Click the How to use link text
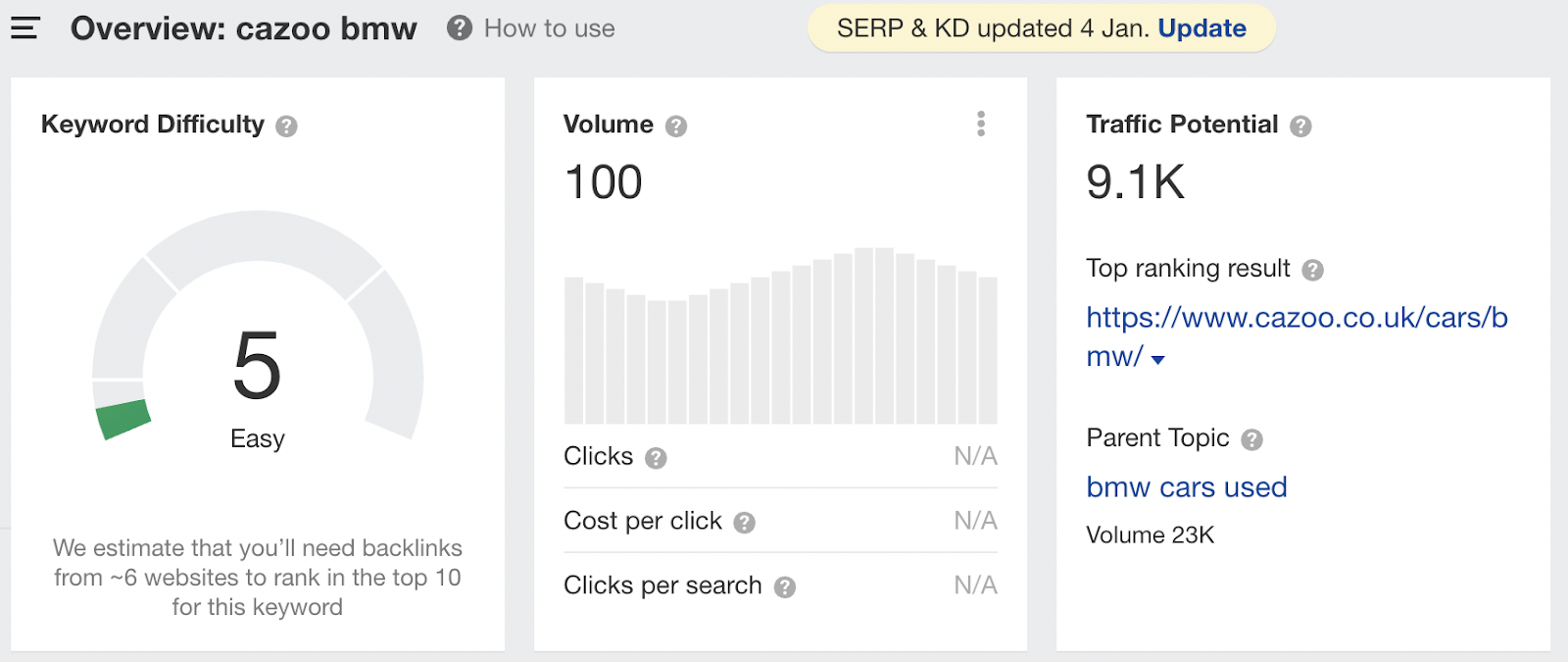 [549, 28]
